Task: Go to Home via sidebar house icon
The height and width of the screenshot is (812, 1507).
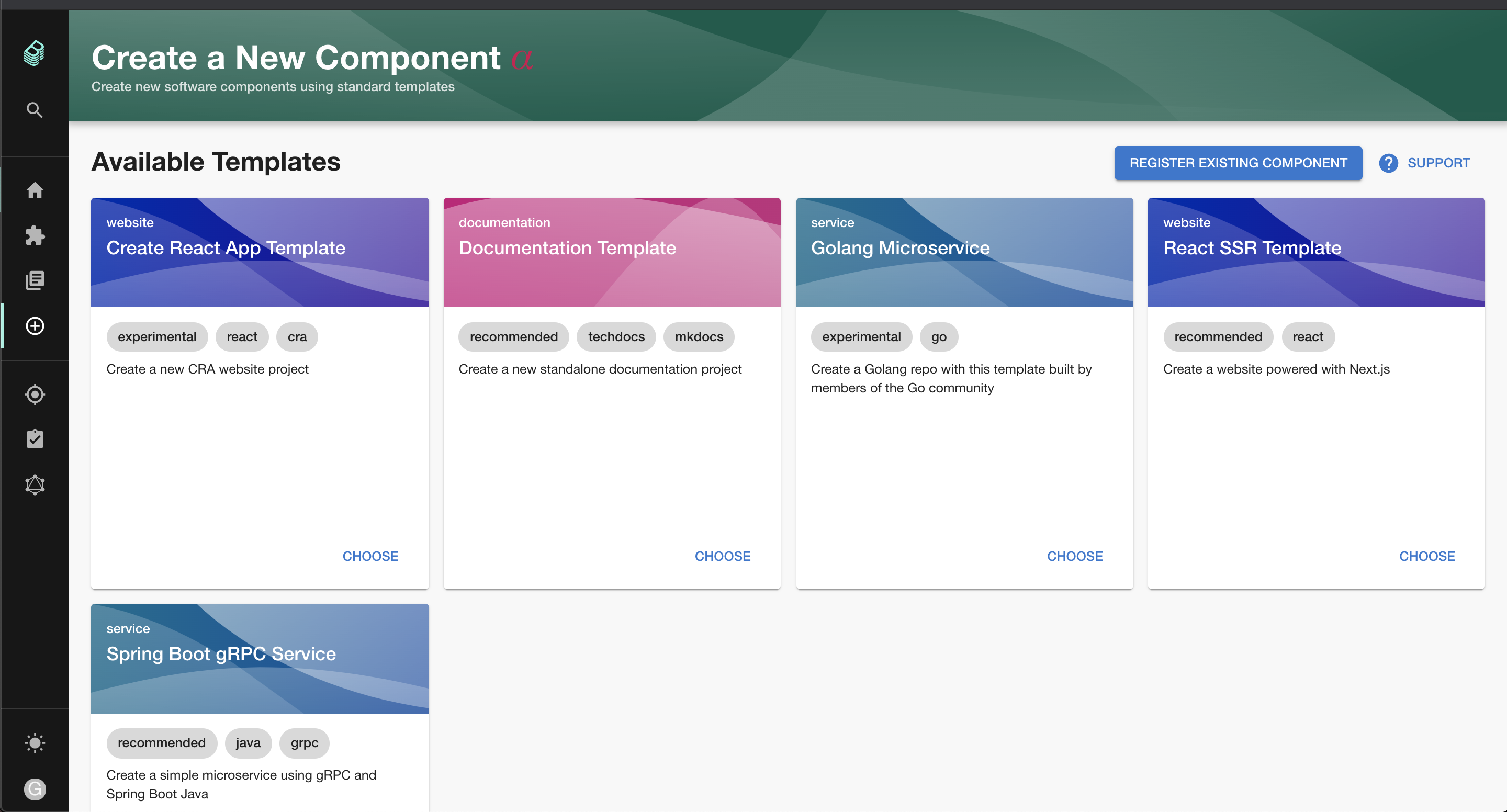Action: [35, 190]
